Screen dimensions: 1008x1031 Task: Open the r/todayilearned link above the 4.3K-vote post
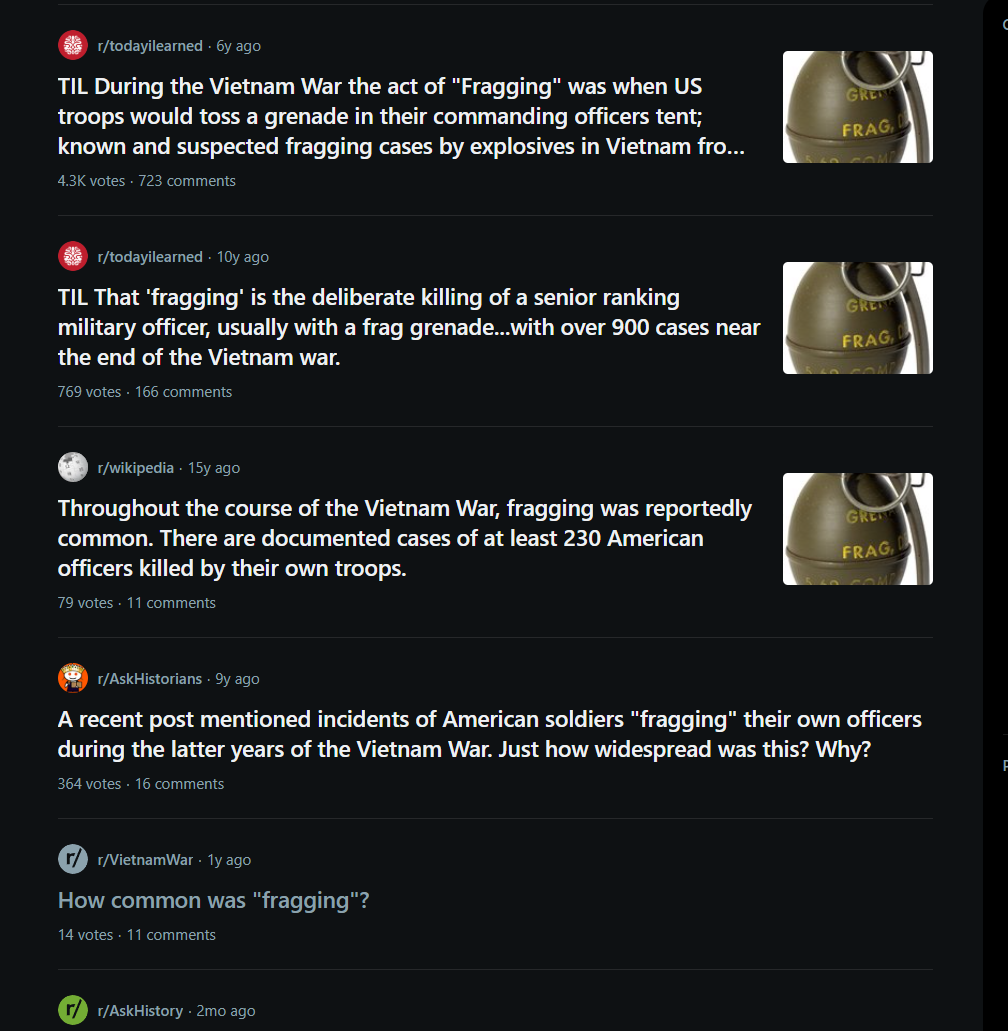[150, 46]
